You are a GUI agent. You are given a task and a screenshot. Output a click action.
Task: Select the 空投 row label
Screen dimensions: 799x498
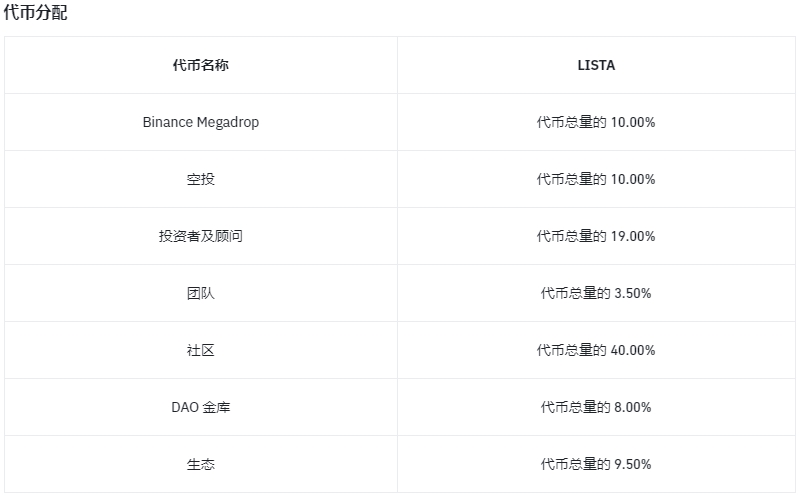tap(200, 179)
